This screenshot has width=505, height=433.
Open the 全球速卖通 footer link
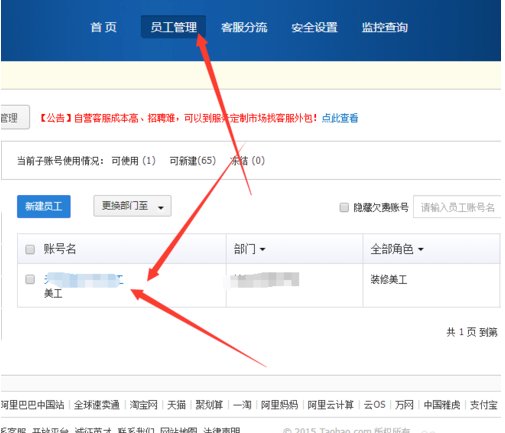(97, 405)
